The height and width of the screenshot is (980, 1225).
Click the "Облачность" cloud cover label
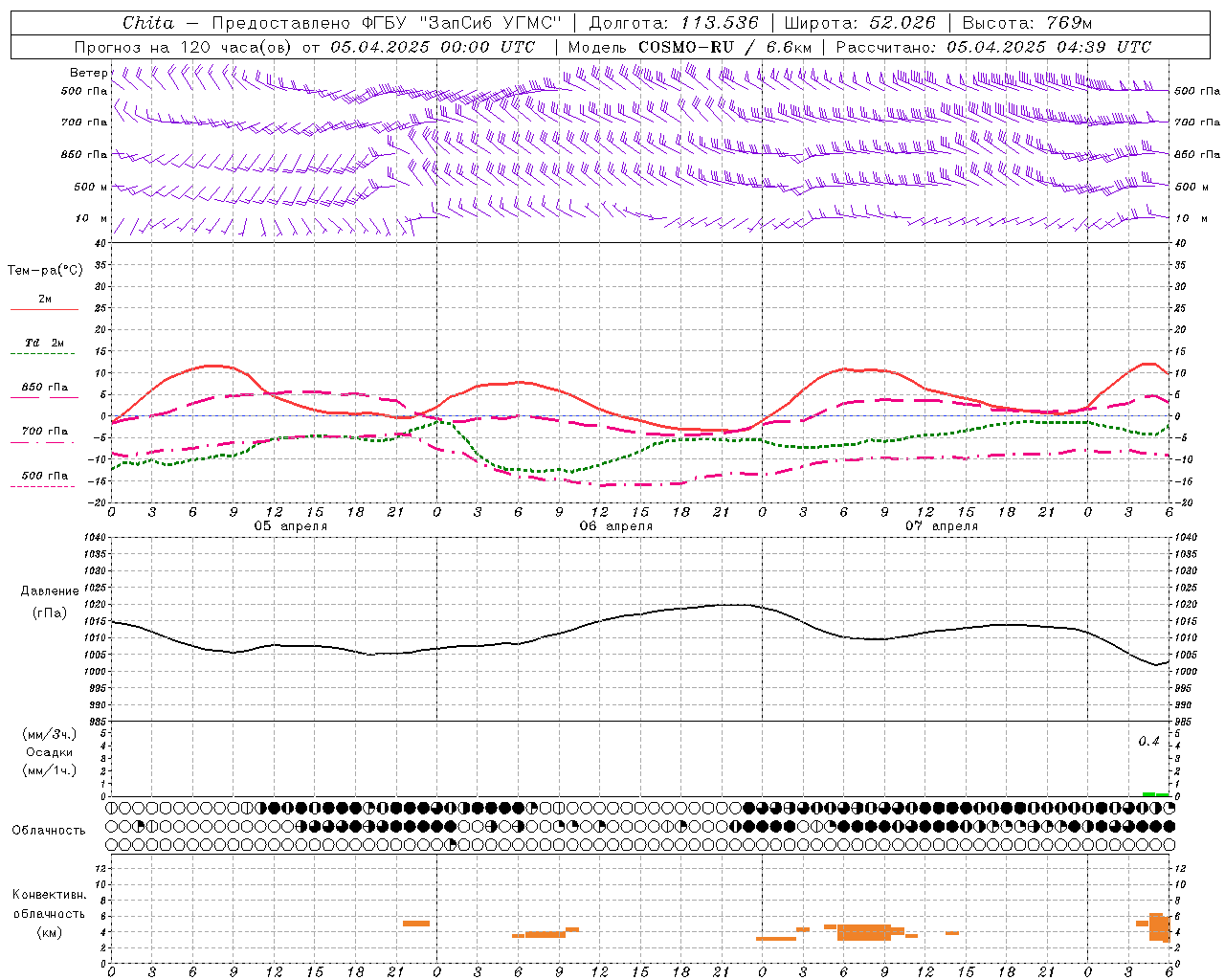point(49,831)
